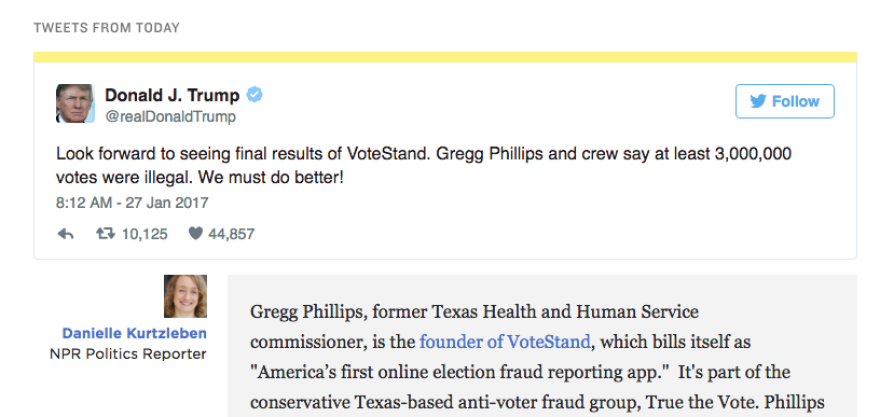880x417 pixels.
Task: Click the Twitter bird icon in Follow button
Action: click(758, 101)
